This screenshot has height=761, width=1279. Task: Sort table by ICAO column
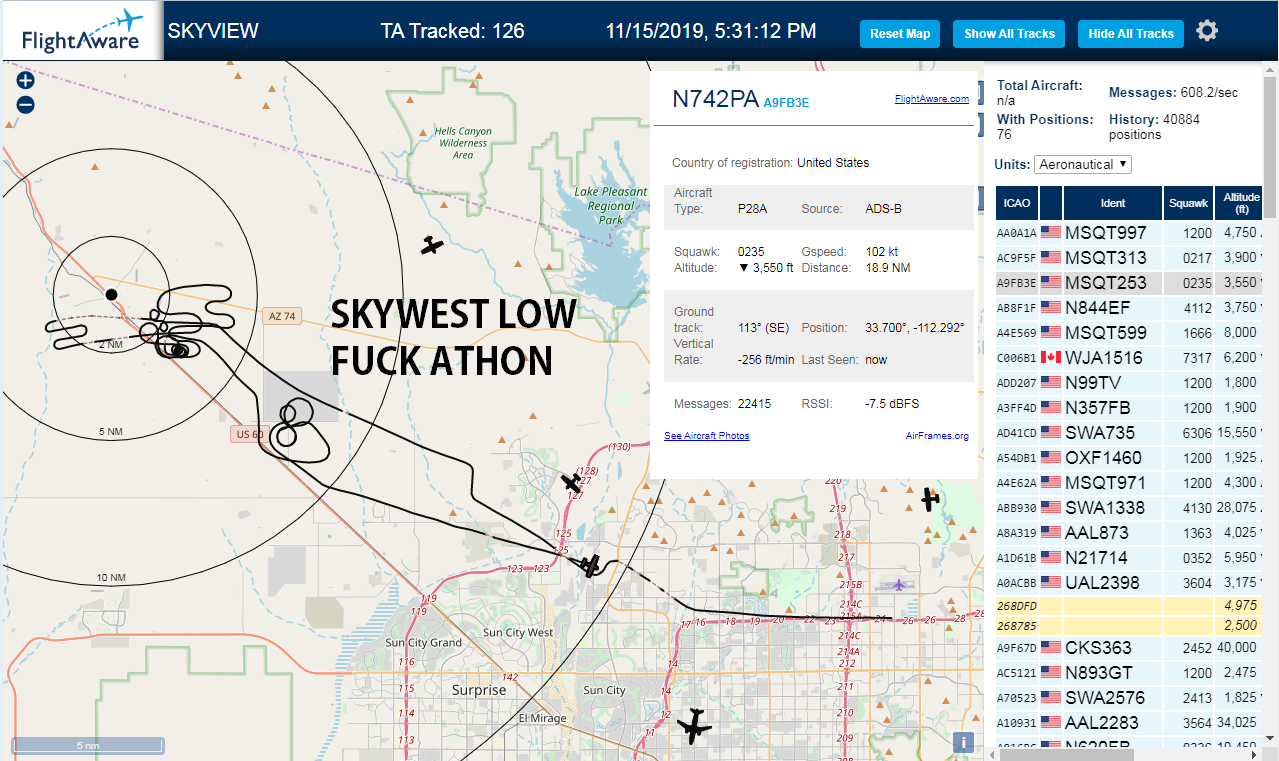[x=1017, y=203]
